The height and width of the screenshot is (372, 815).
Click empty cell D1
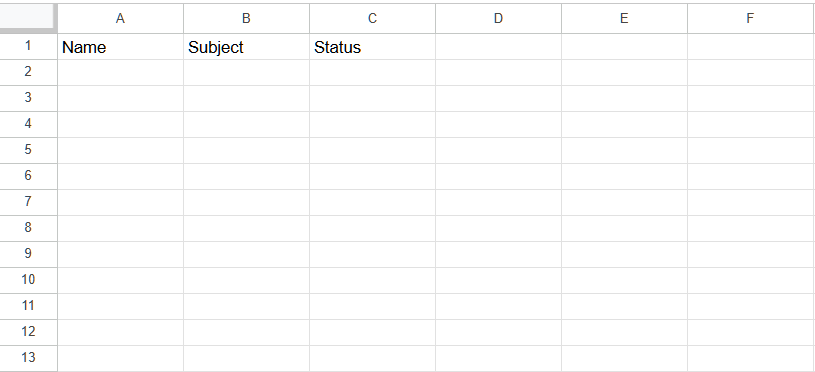pos(498,47)
